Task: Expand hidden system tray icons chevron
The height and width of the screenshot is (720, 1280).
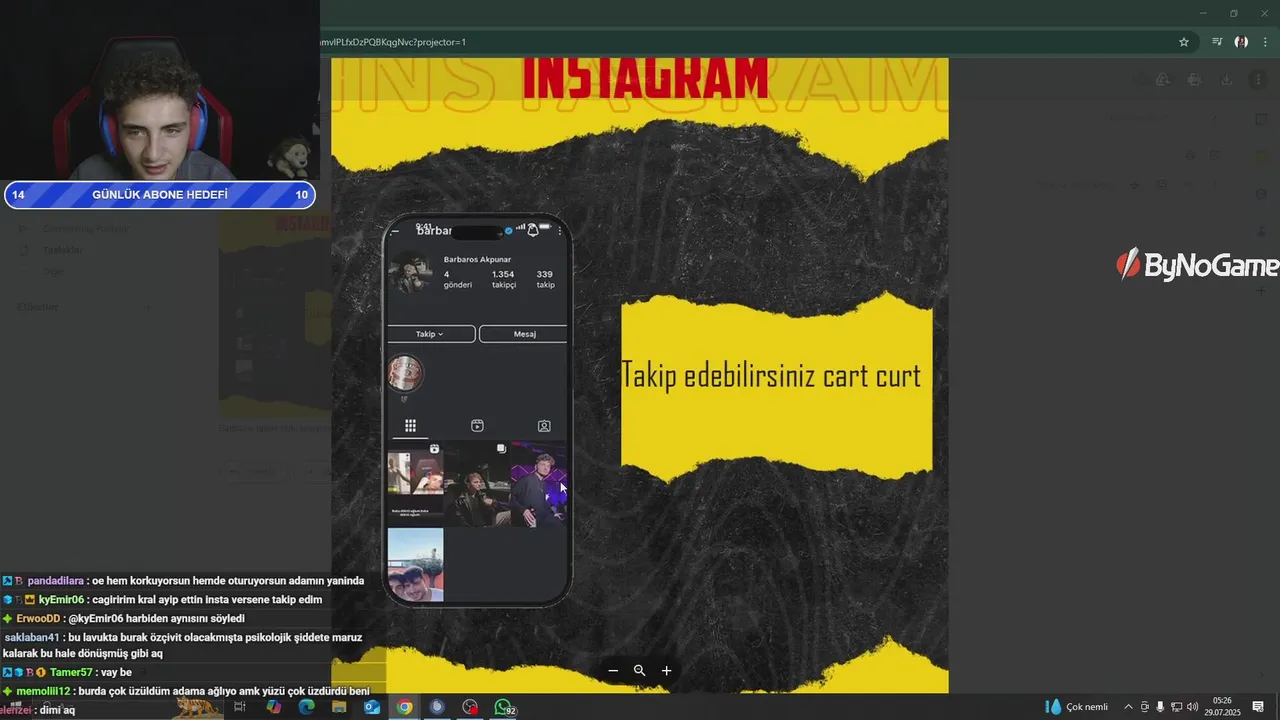Action: pyautogui.click(x=1129, y=707)
